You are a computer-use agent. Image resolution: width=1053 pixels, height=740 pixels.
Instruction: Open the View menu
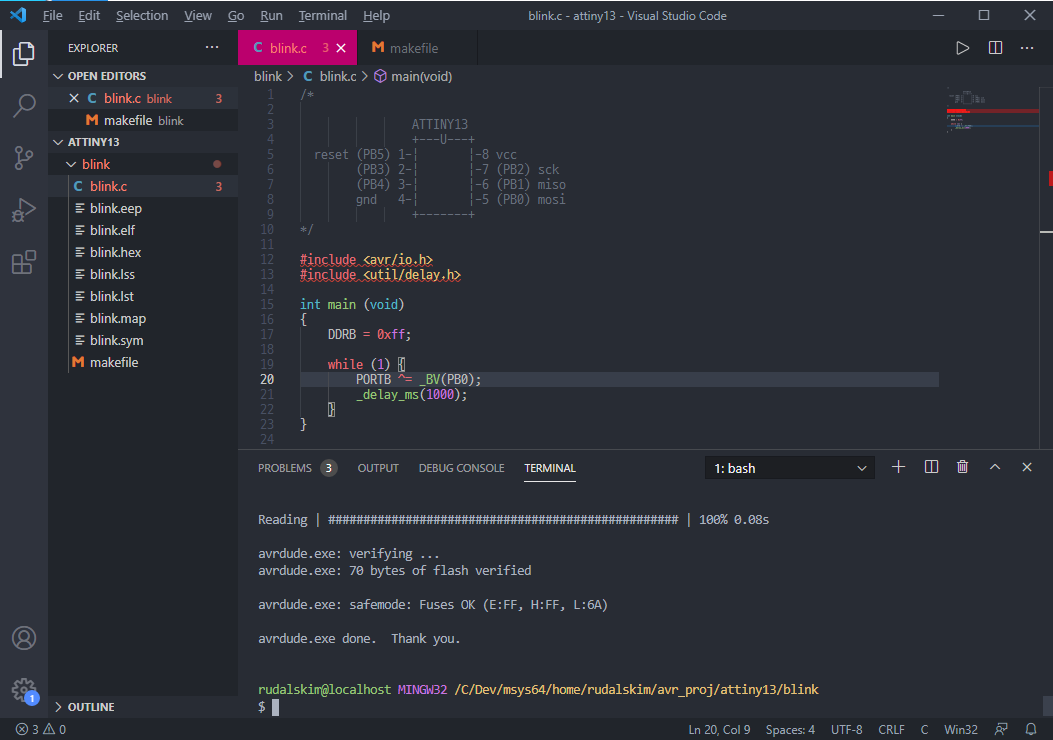[197, 15]
